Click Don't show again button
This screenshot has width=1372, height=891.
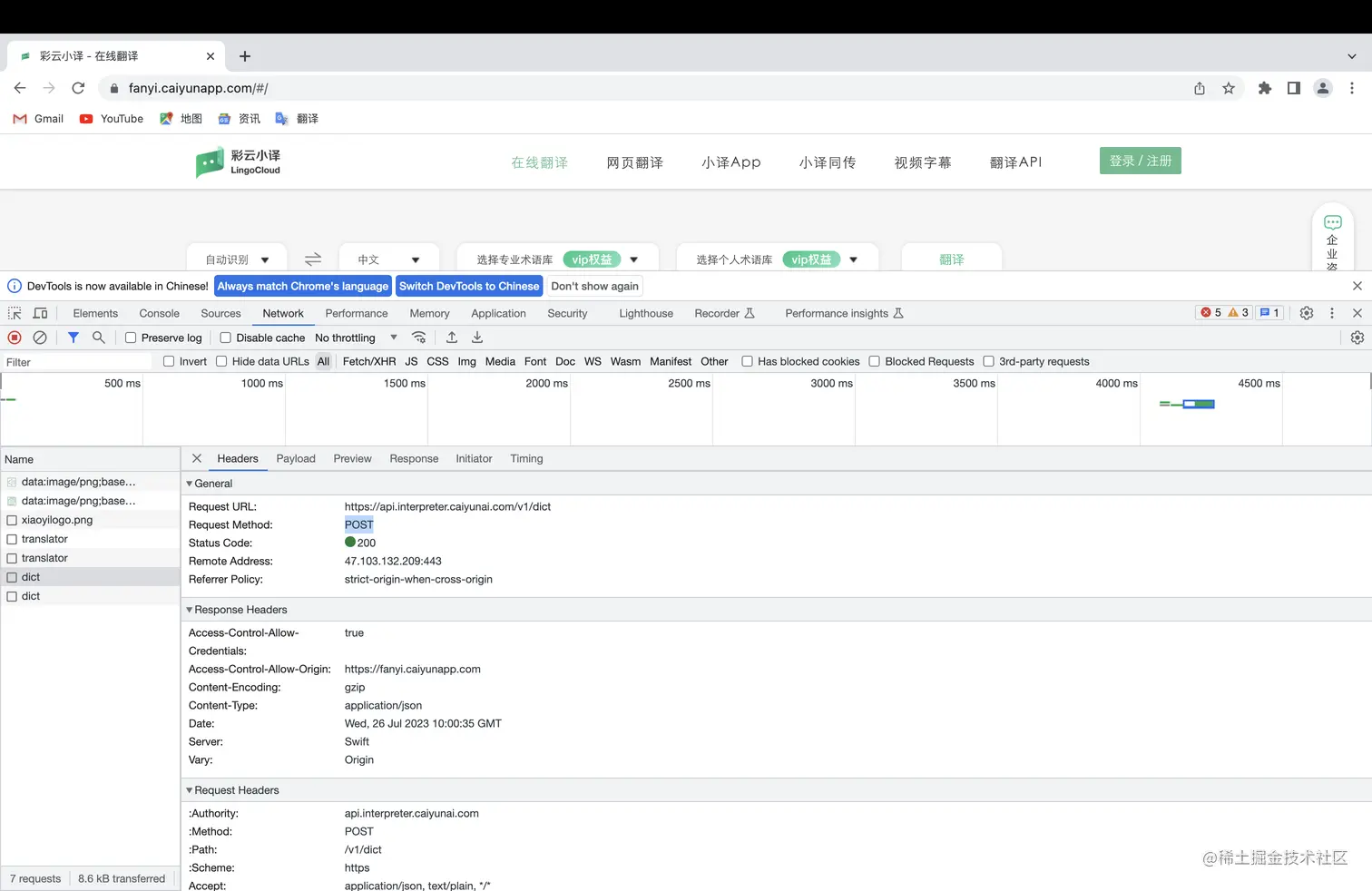coord(595,286)
